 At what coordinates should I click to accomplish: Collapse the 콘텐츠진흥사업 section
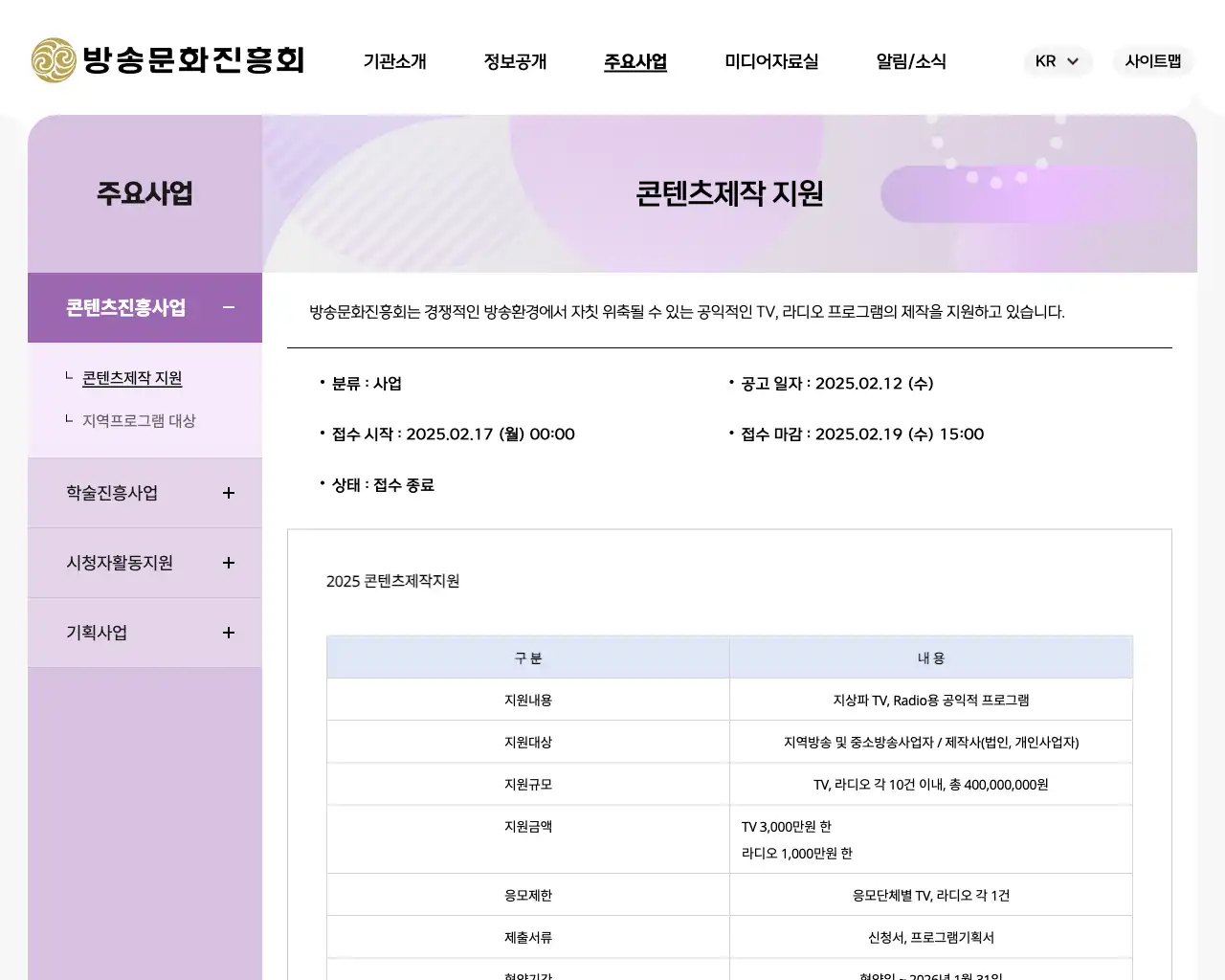click(228, 307)
